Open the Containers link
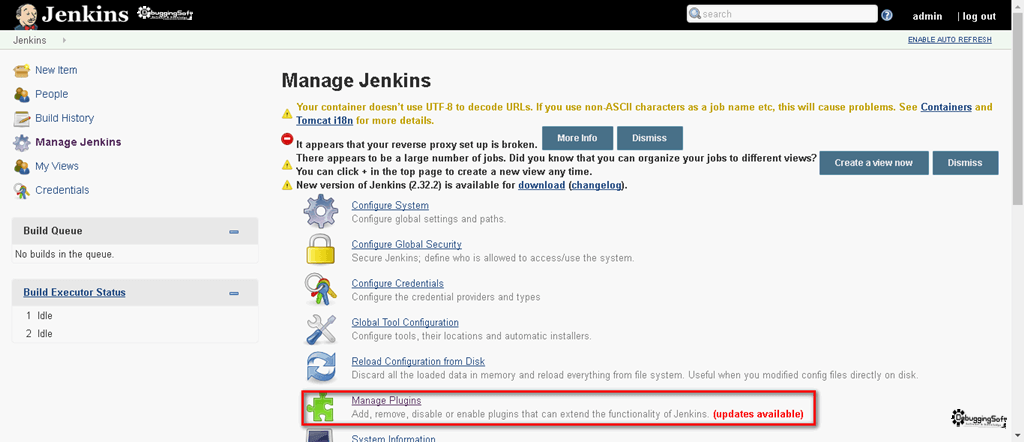 (x=946, y=107)
